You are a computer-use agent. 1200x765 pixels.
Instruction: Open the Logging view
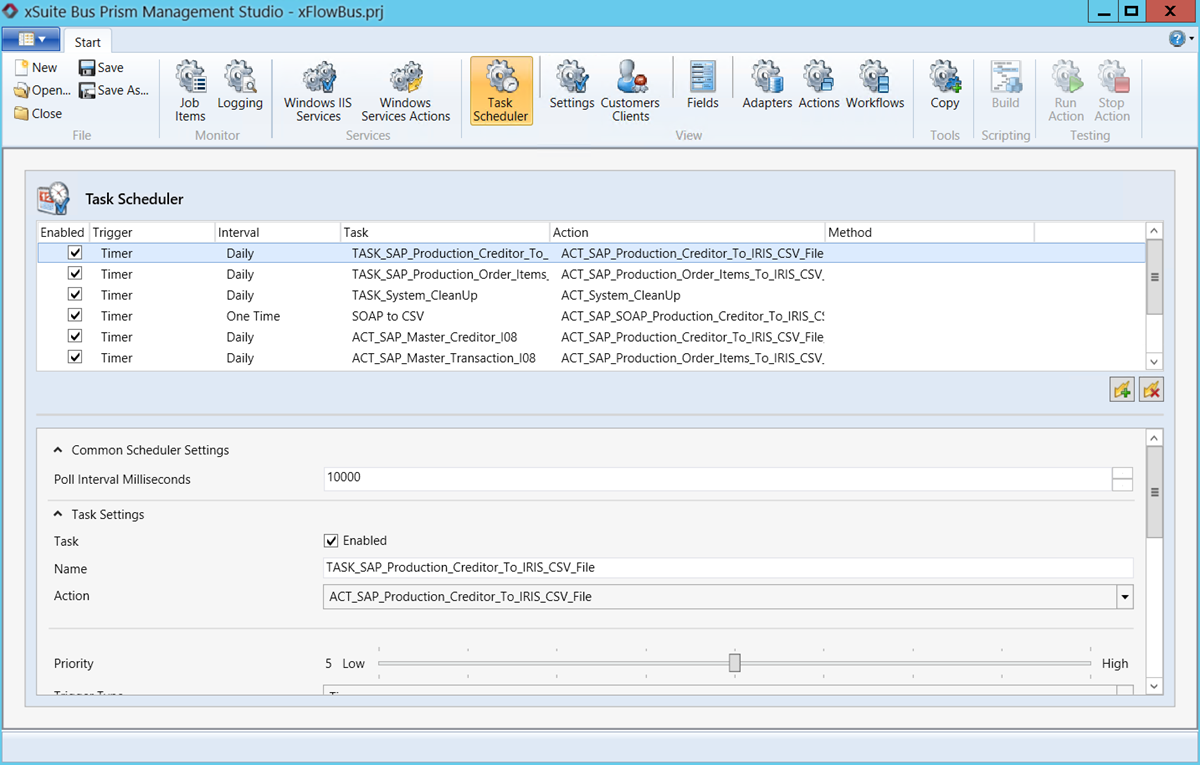click(240, 90)
